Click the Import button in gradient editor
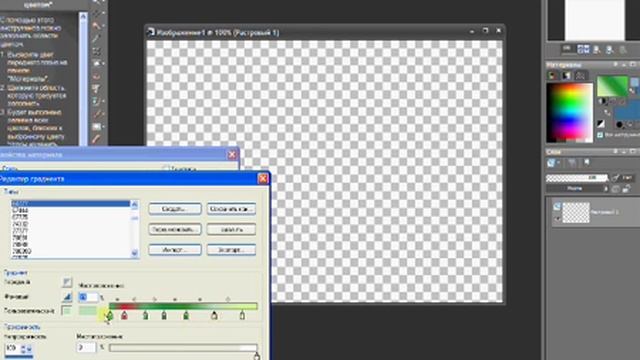The image size is (640, 360). (x=175, y=249)
